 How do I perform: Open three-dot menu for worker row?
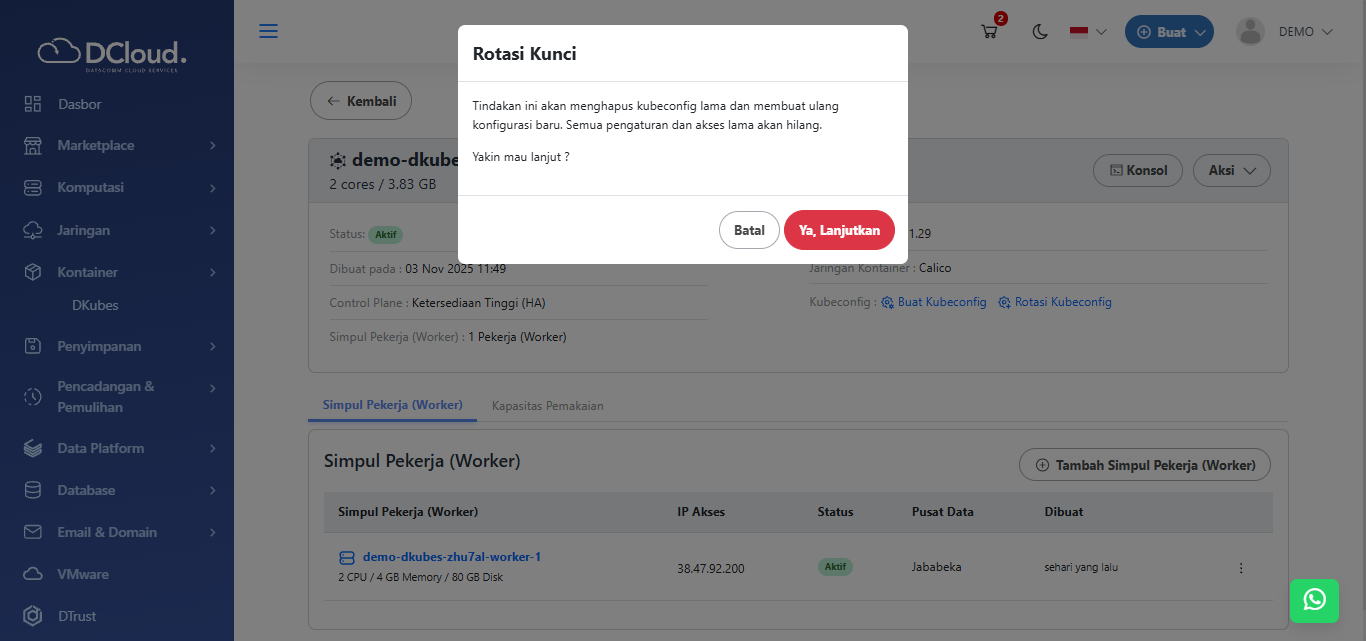click(1241, 568)
